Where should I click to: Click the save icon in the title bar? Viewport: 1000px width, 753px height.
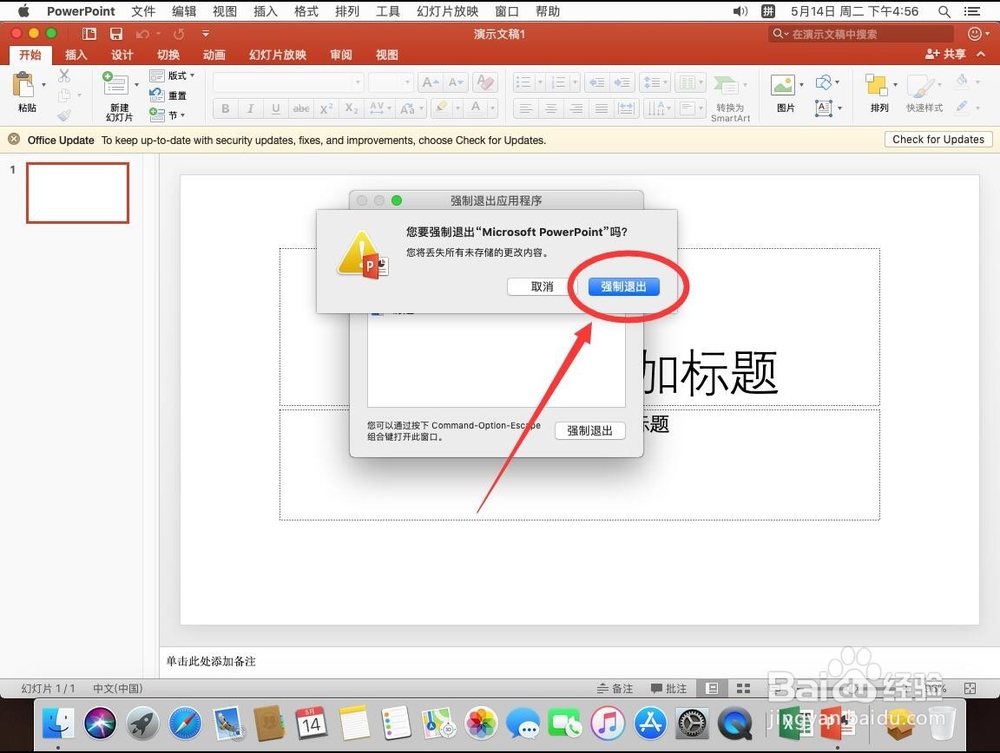[x=116, y=34]
